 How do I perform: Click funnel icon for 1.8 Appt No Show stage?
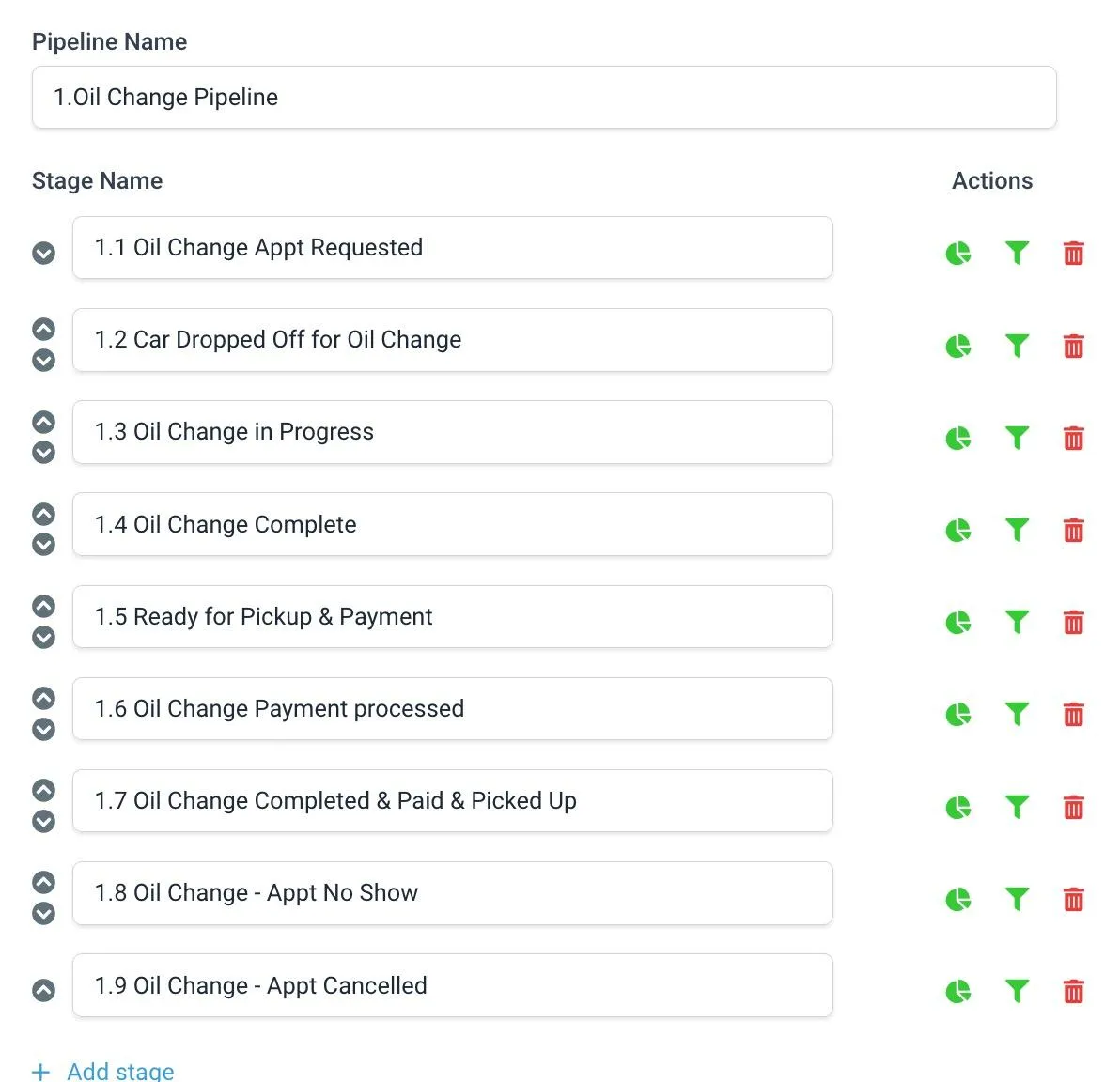1016,899
